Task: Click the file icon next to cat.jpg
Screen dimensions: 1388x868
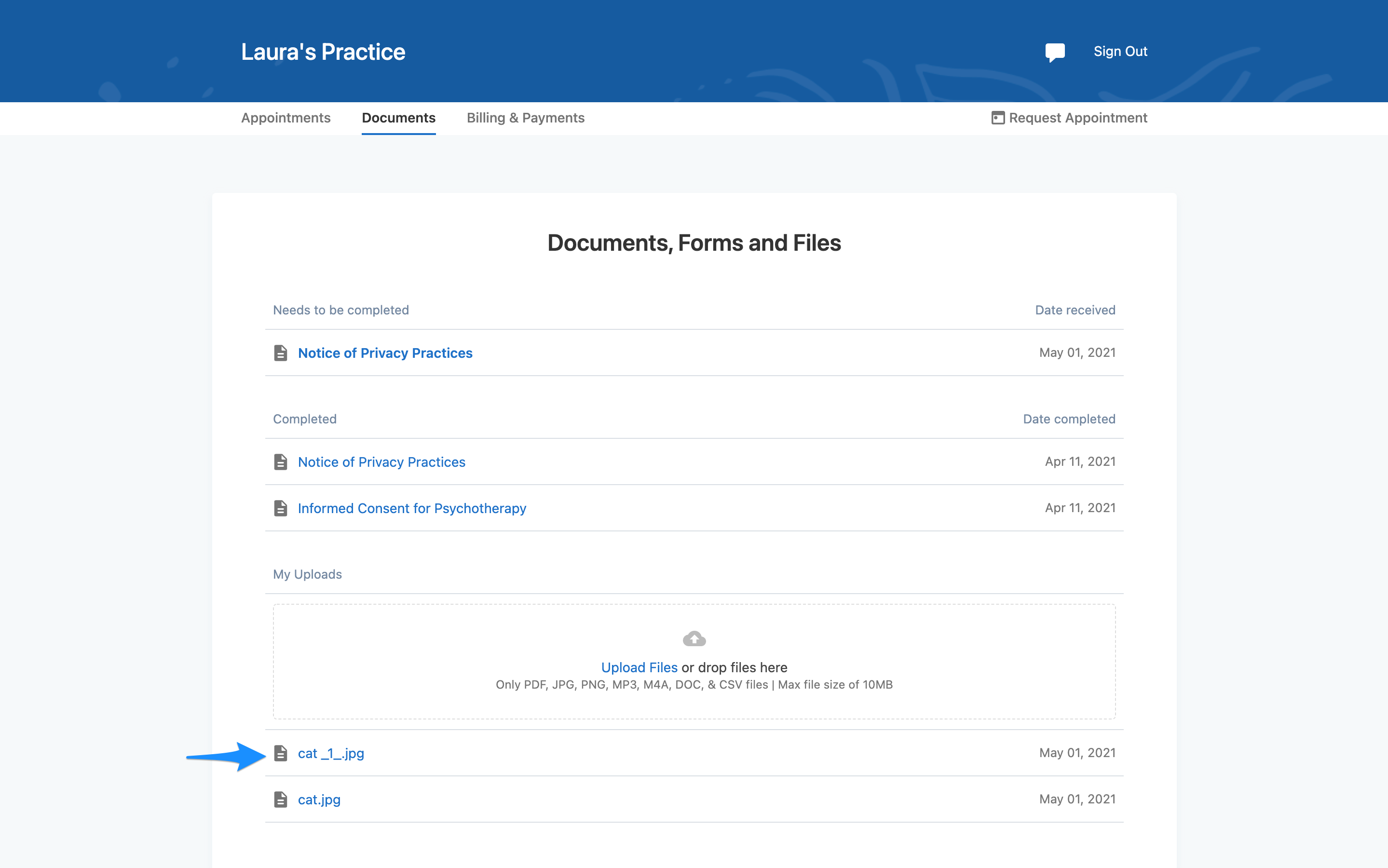Action: 281,799
